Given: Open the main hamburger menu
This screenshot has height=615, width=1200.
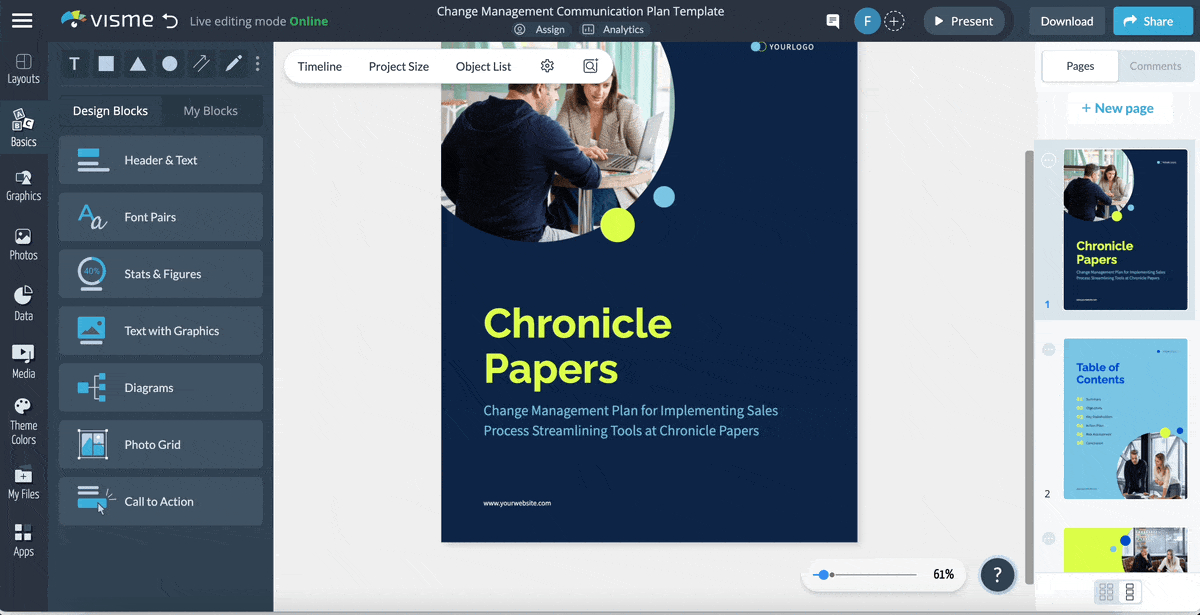Looking at the screenshot, I should coord(22,20).
